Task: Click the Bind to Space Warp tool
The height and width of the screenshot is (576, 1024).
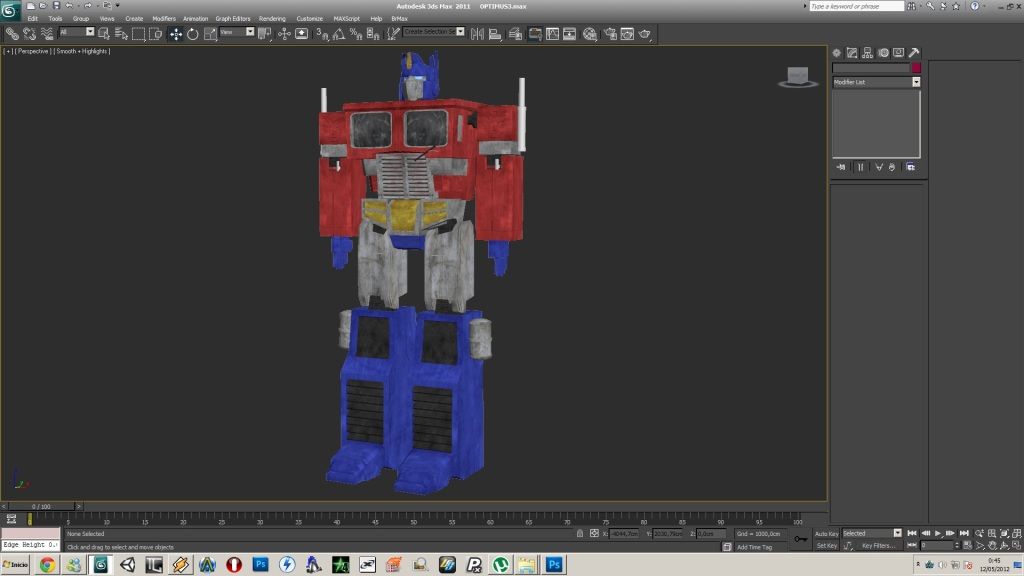Action: click(x=47, y=34)
